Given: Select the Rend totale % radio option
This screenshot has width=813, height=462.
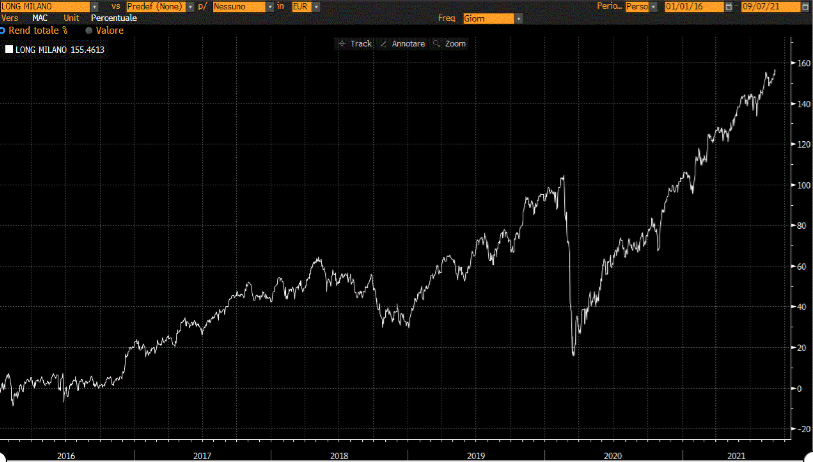Looking at the screenshot, I should pyautogui.click(x=3, y=31).
